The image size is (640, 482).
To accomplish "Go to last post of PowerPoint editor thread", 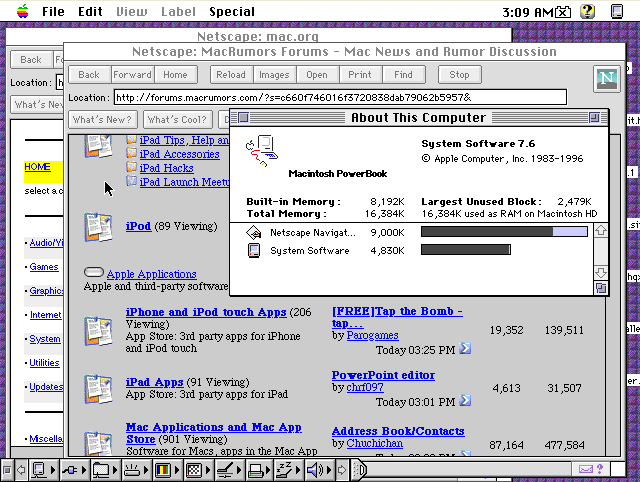I will pyautogui.click(x=465, y=400).
